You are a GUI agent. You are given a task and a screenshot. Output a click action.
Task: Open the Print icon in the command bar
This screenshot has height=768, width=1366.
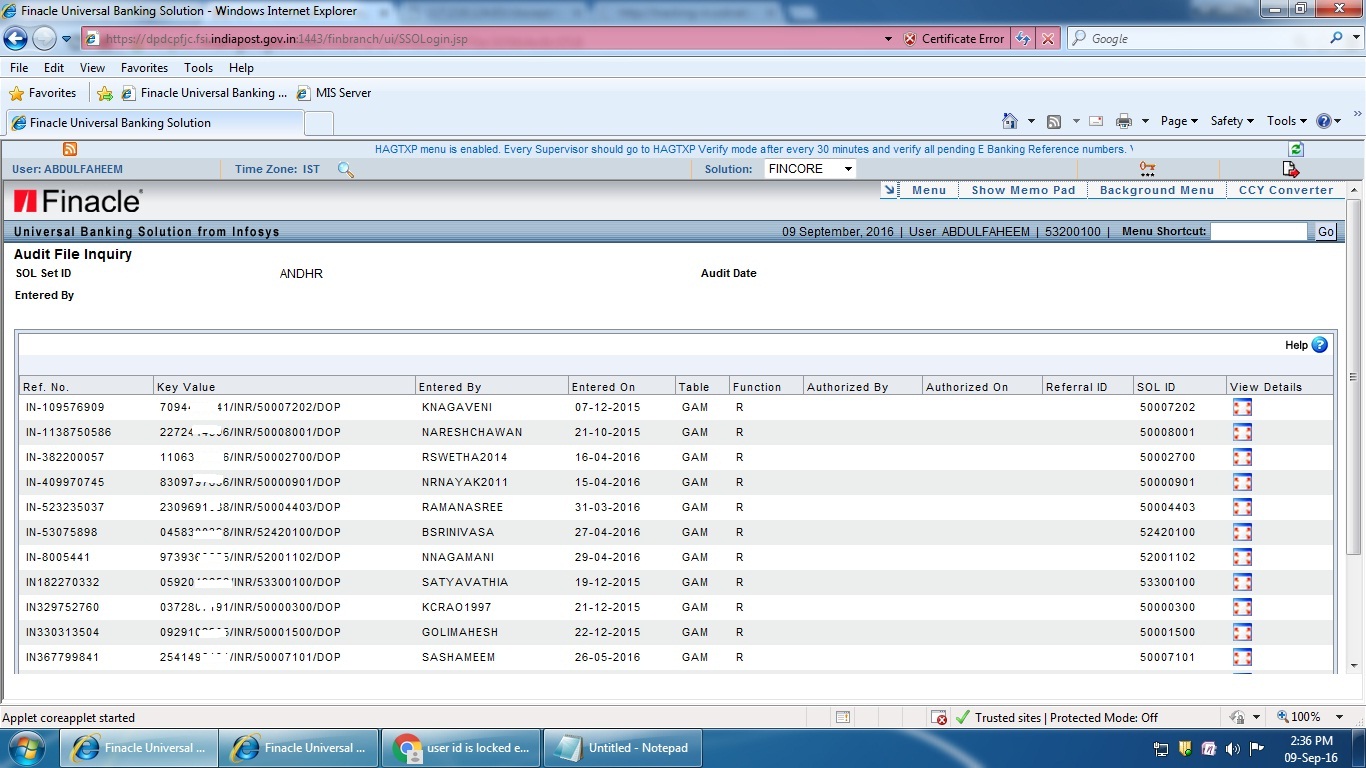[1125, 120]
